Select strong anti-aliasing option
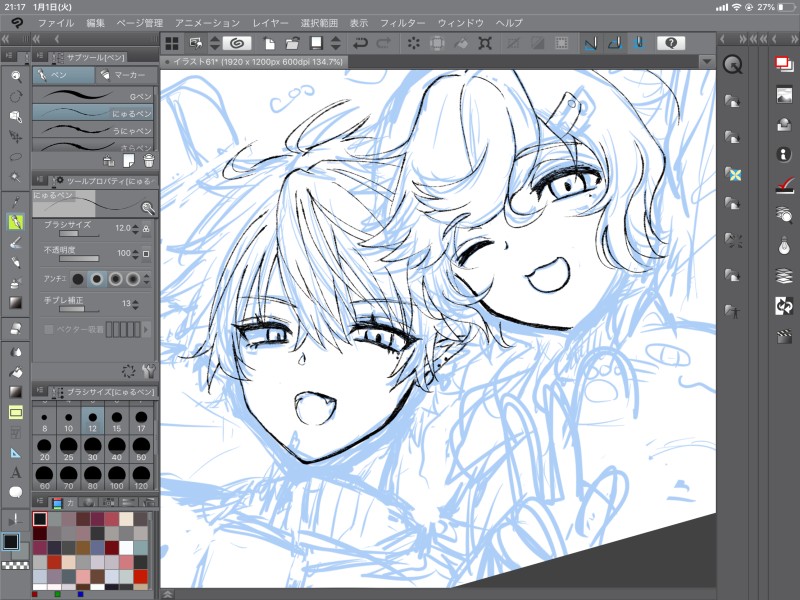This screenshot has height=600, width=800. coord(133,279)
